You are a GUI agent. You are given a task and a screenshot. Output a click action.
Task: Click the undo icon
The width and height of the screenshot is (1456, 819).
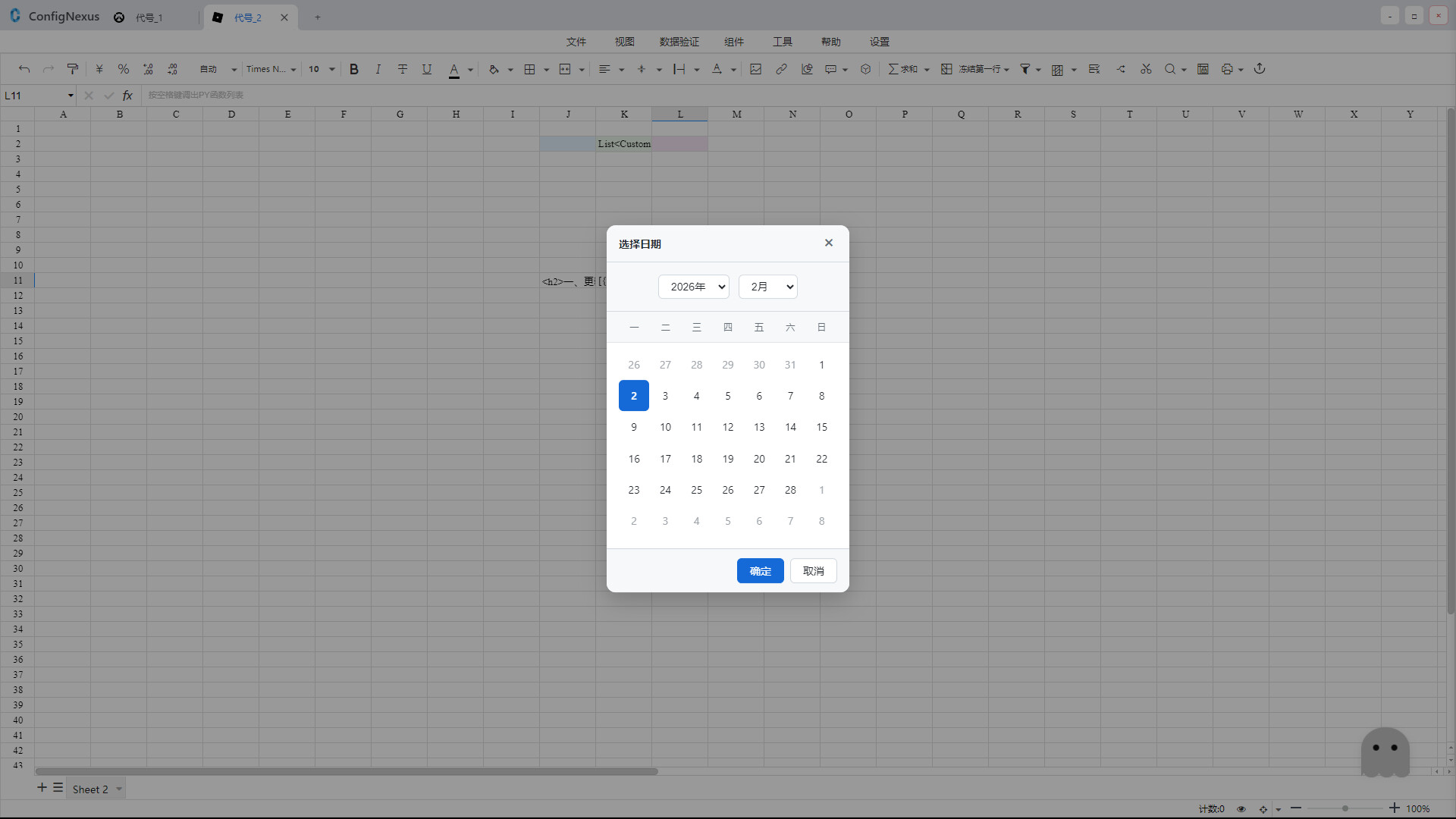point(24,69)
